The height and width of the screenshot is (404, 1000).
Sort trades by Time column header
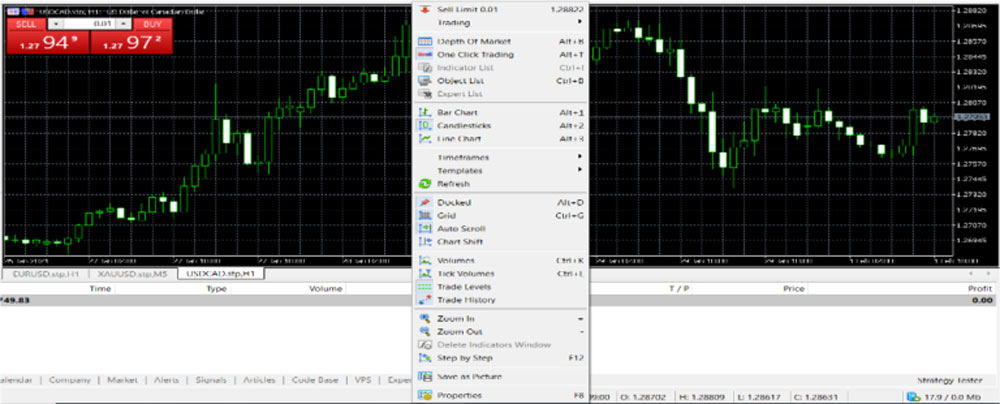101,288
